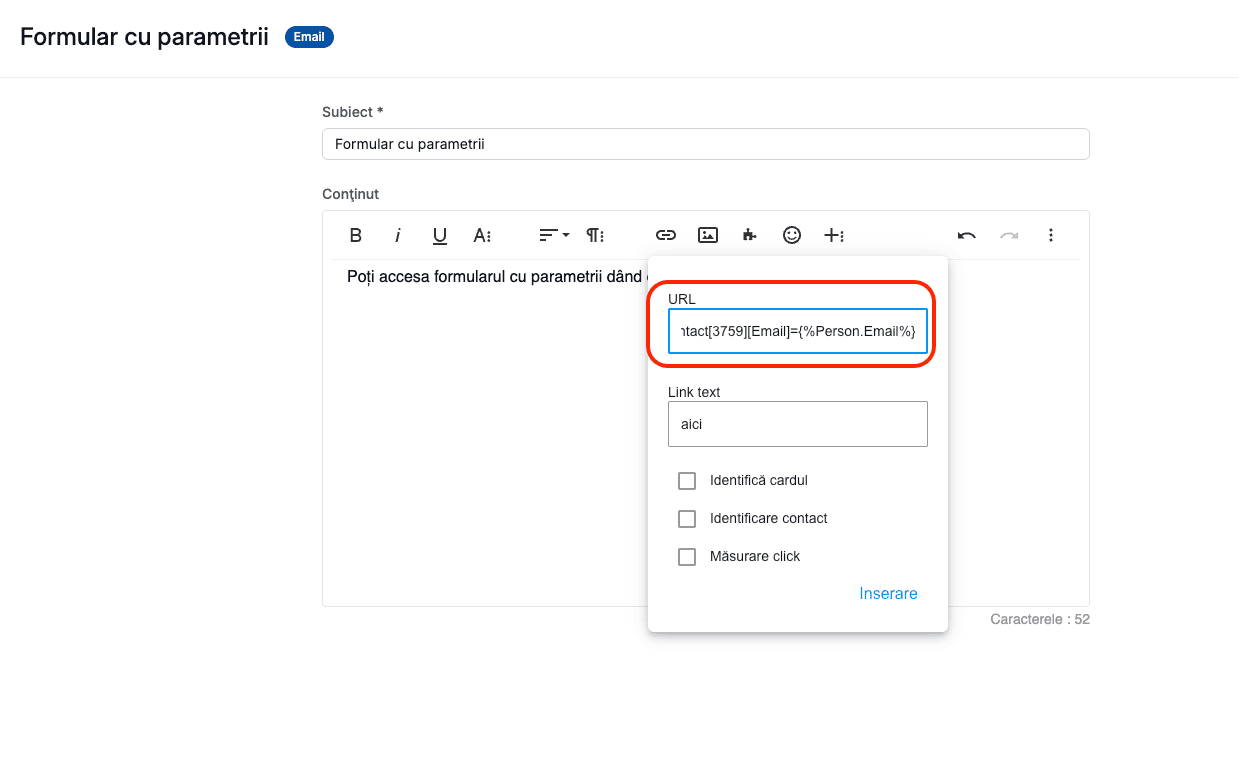The width and height of the screenshot is (1239, 773).
Task: Toggle underline formatting
Action: tap(440, 235)
